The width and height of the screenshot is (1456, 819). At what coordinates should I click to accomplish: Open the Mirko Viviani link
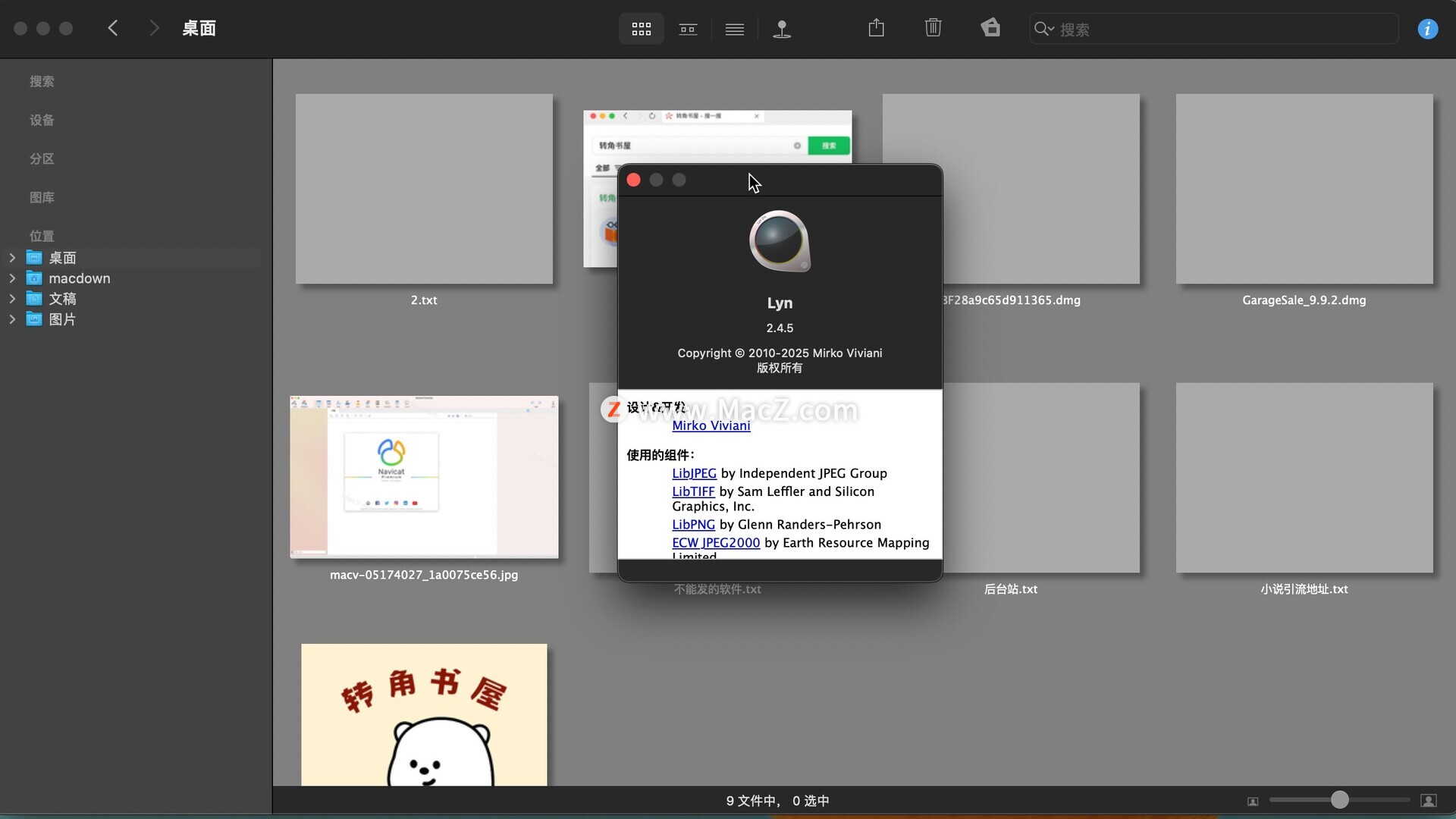711,425
